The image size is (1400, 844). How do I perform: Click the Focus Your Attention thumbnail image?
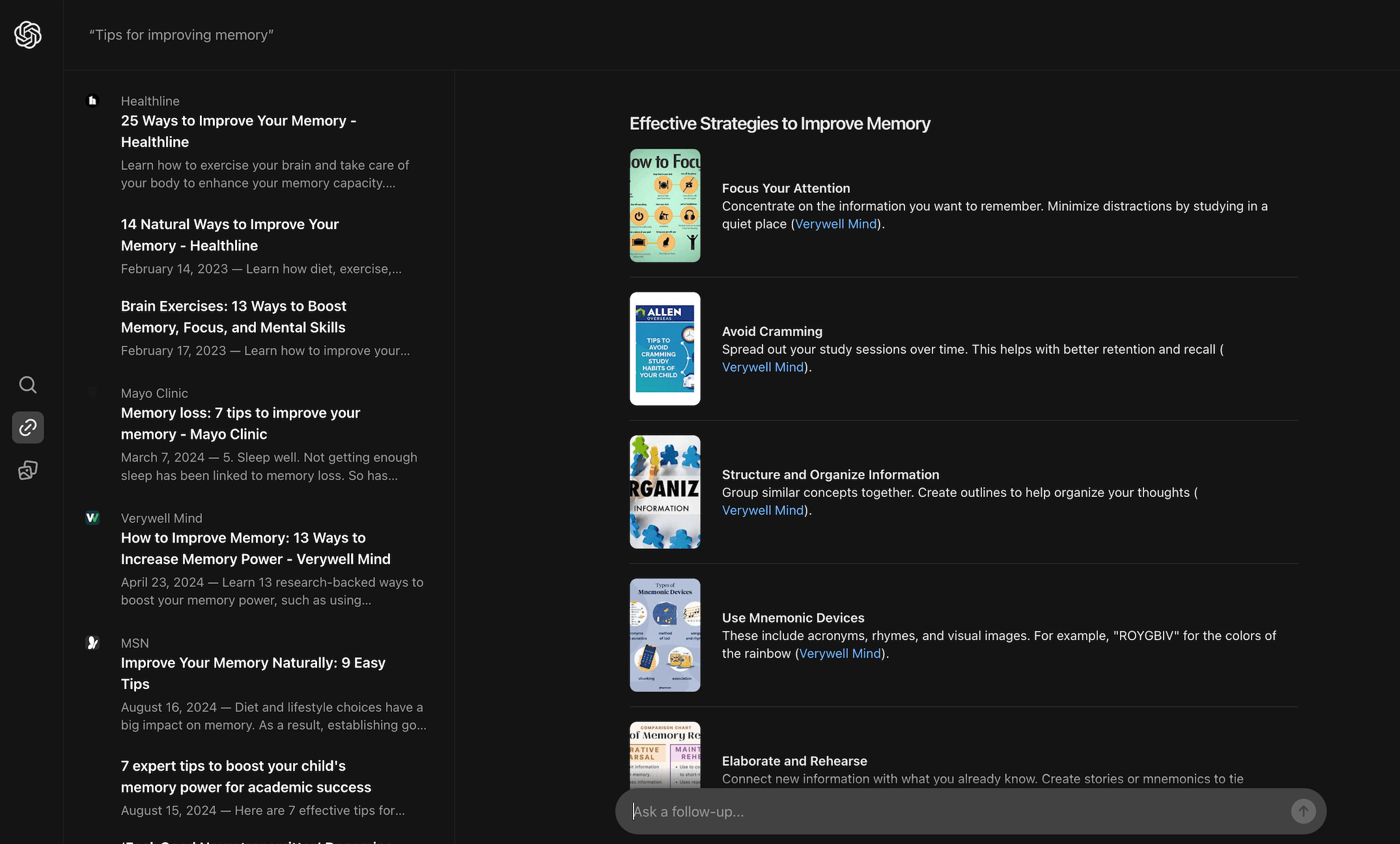click(x=665, y=205)
